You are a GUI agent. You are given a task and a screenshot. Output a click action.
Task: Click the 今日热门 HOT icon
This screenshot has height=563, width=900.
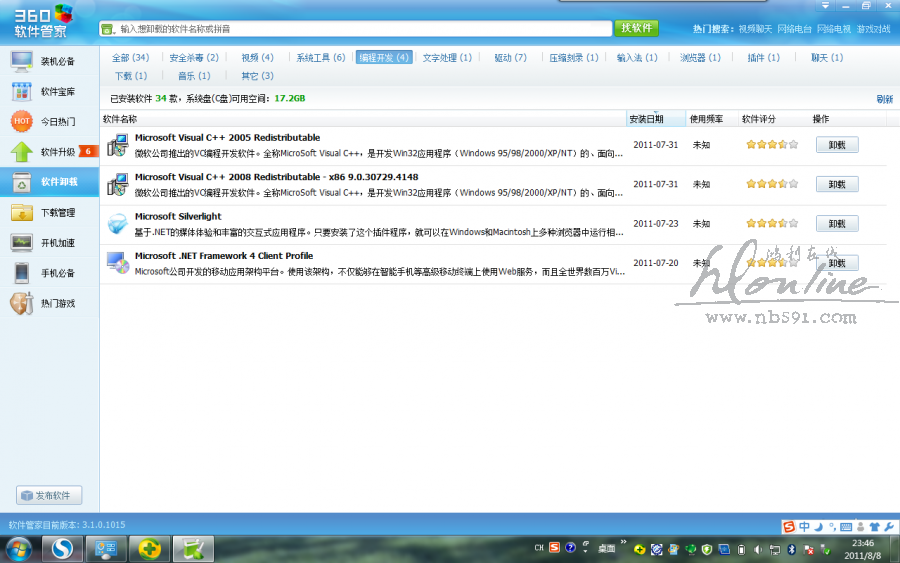coord(21,122)
